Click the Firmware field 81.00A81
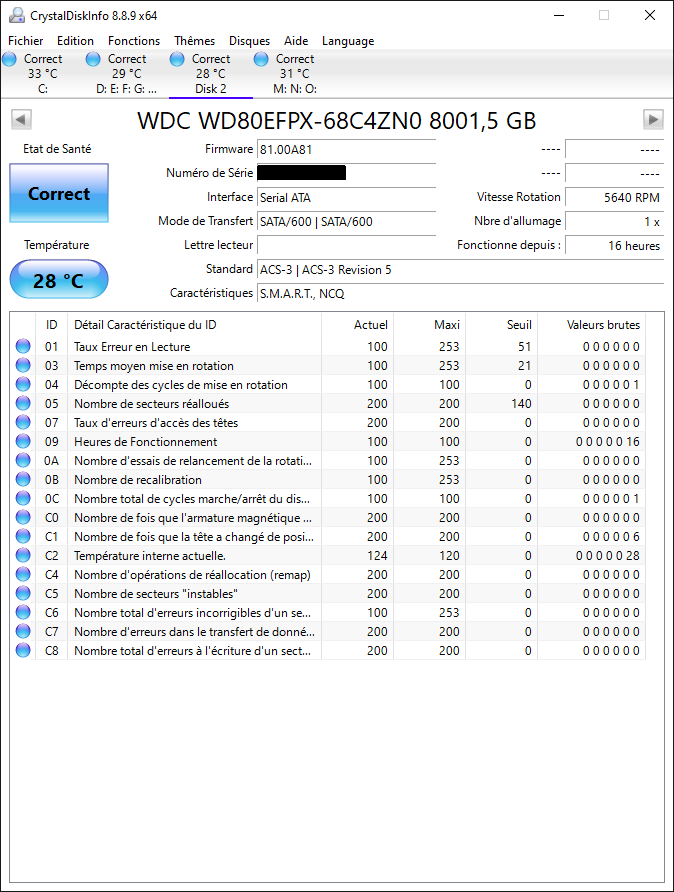Screen dimensions: 674x892 (346, 150)
